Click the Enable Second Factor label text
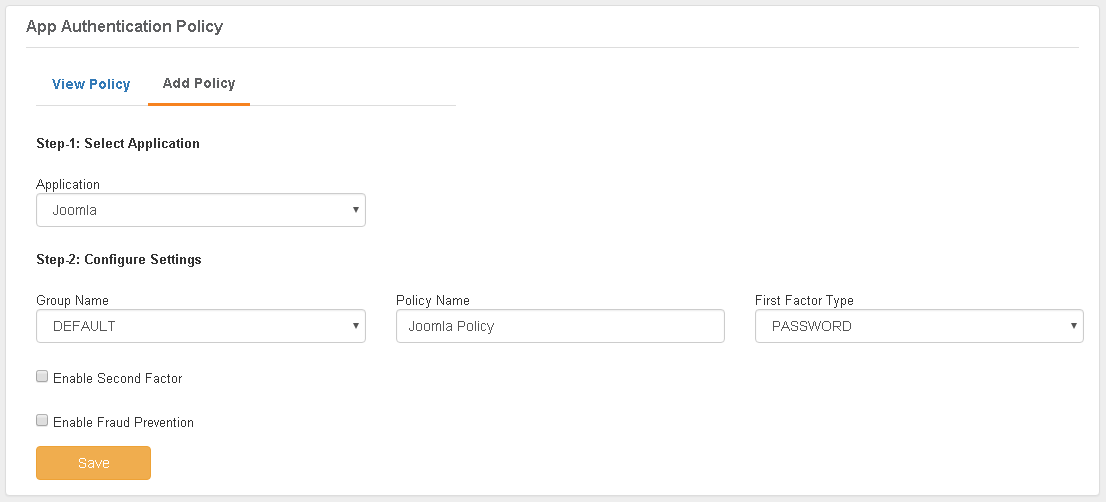Viewport: 1106px width, 502px height. [118, 379]
